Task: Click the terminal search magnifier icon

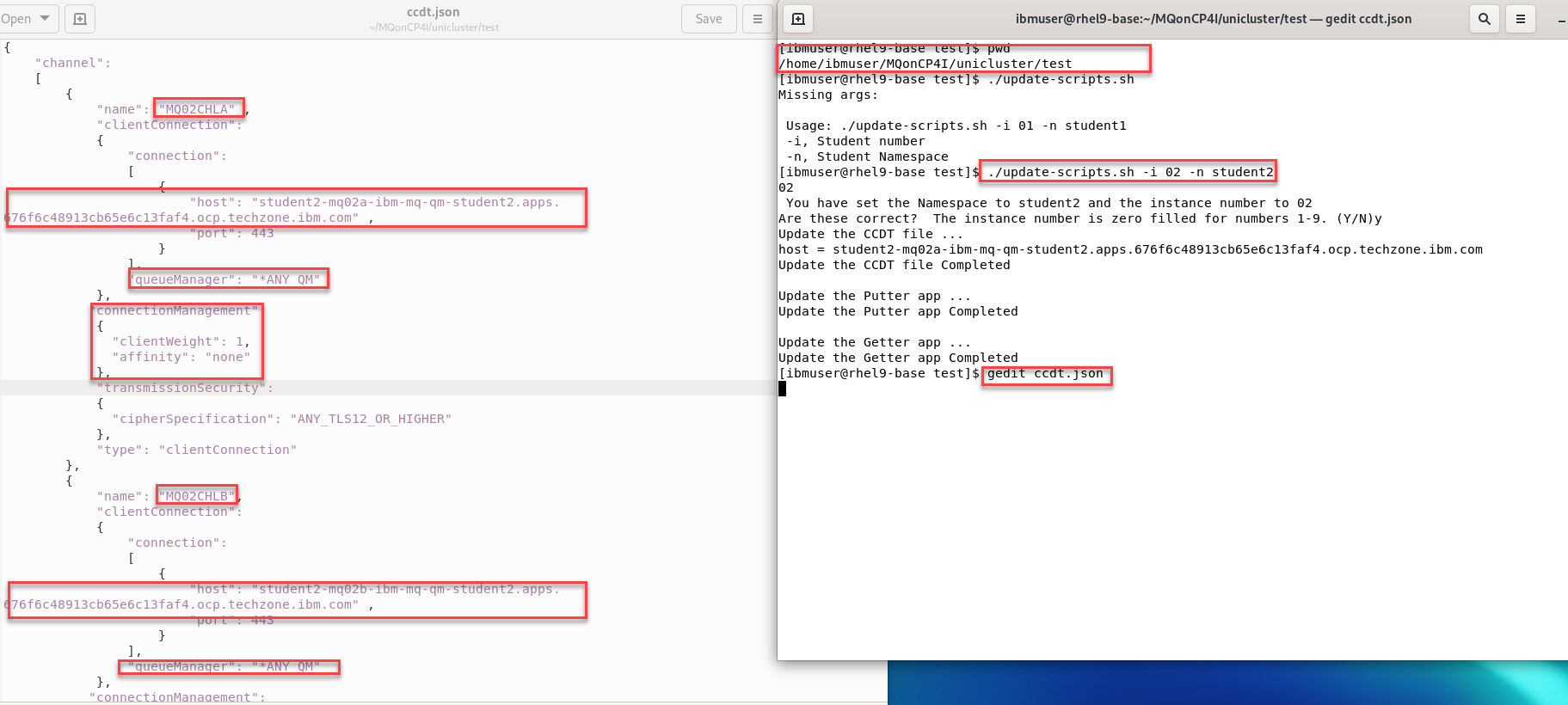Action: coord(1484,19)
